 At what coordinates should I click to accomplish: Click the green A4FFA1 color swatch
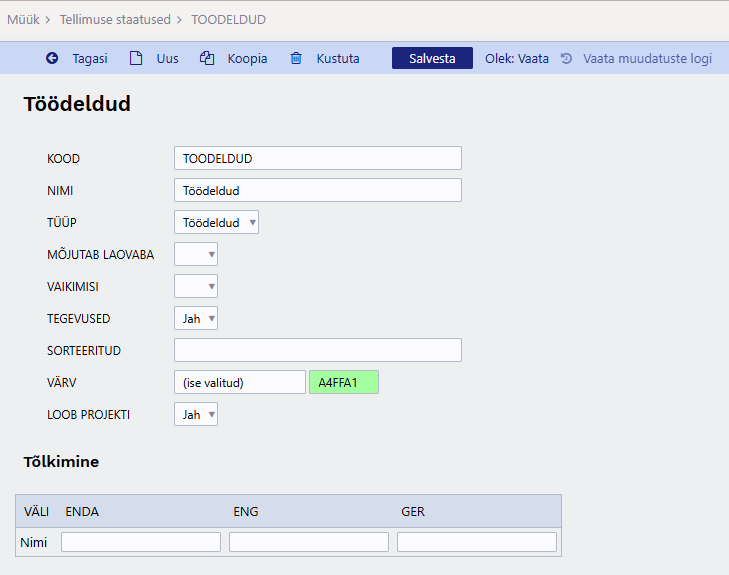coord(344,382)
